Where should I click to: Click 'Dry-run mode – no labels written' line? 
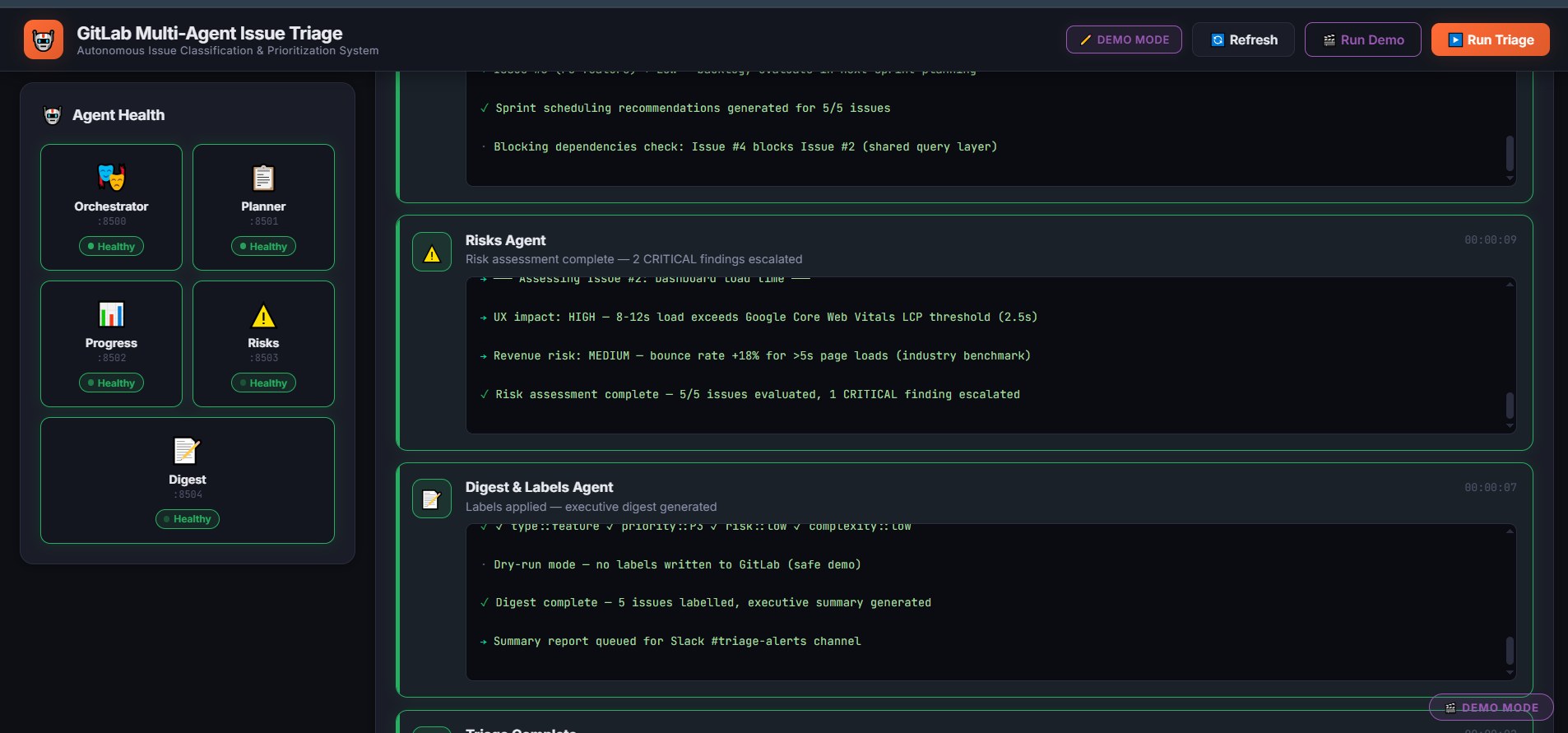tap(670, 565)
